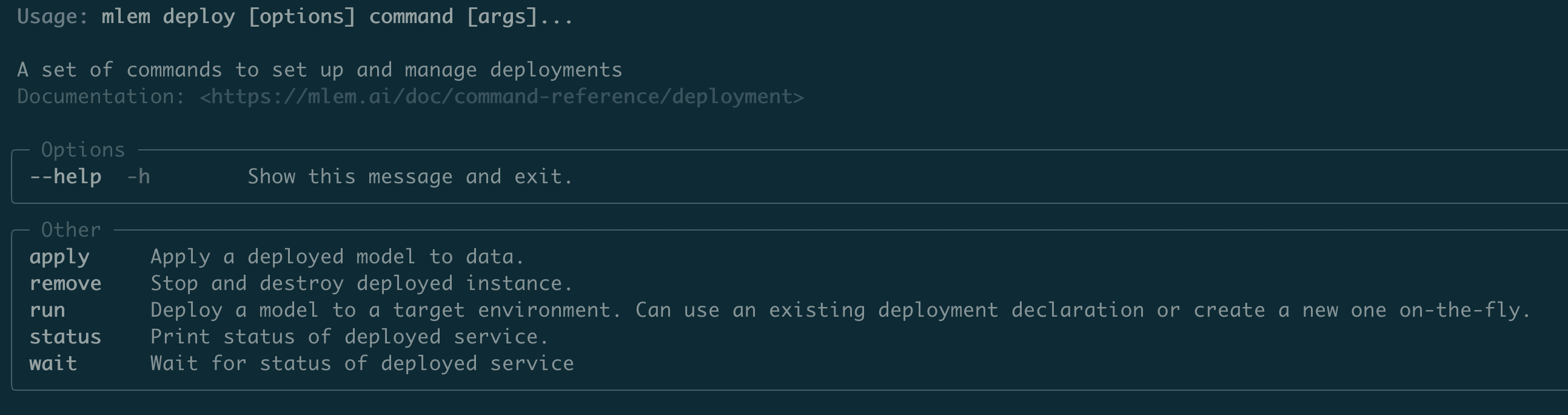Screen dimensions: 1568x415
Task: Click 'Print status of deployed service.' description
Action: [x=349, y=337]
